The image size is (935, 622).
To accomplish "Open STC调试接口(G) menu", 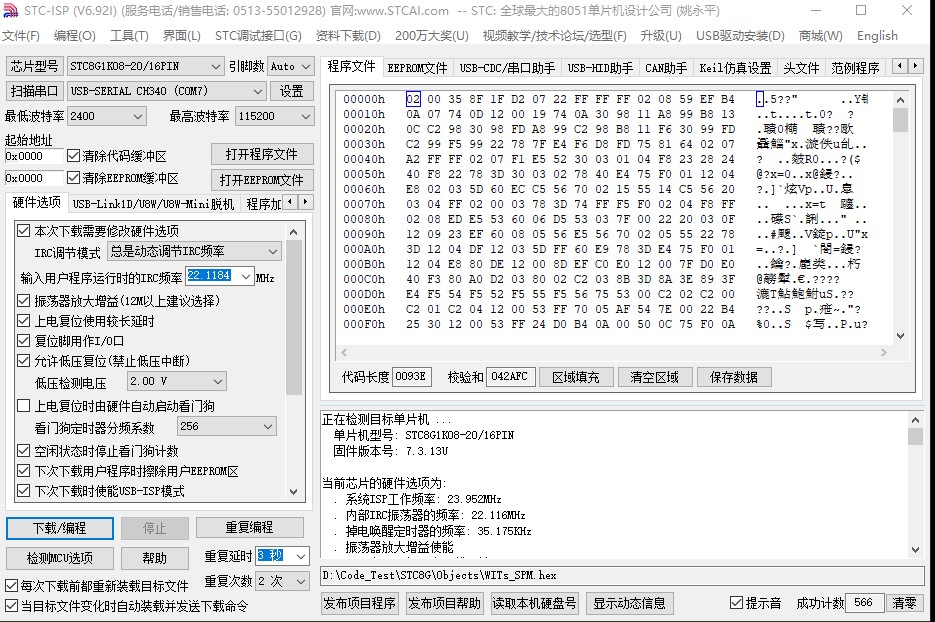I will coord(258,36).
